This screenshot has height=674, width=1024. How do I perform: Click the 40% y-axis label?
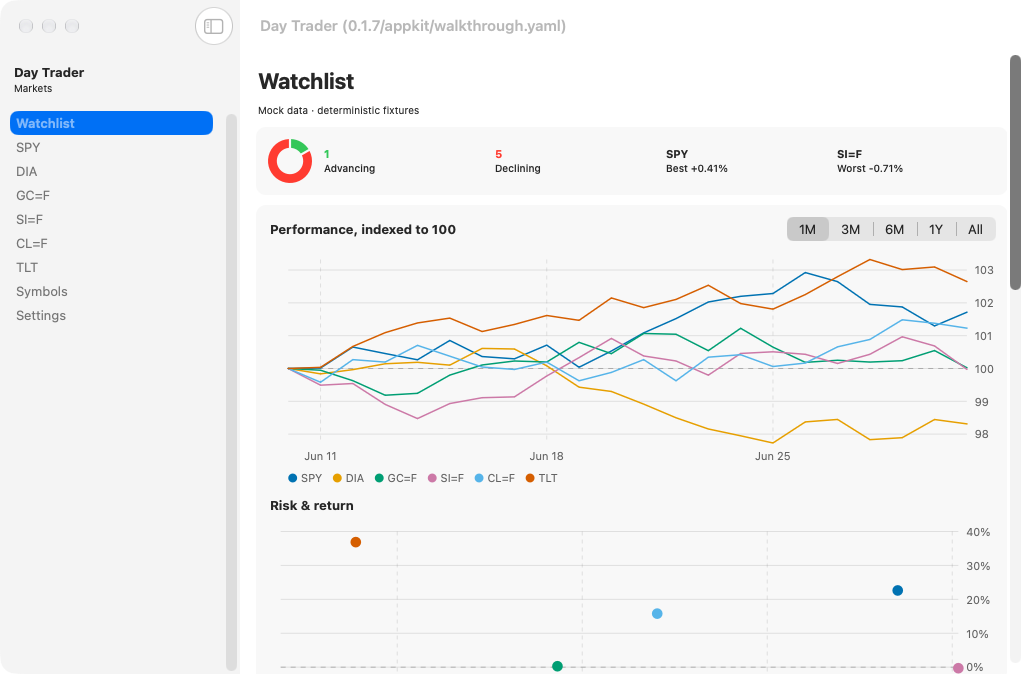tap(978, 532)
